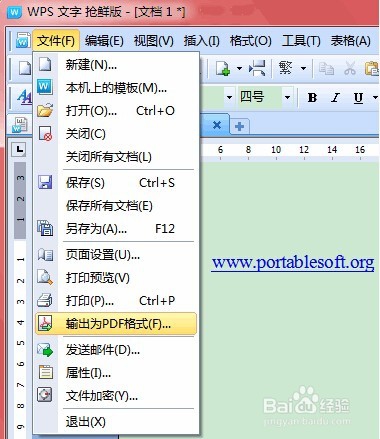The width and height of the screenshot is (380, 439).
Task: Click the new blank document toolbar icon
Action: pos(25,68)
